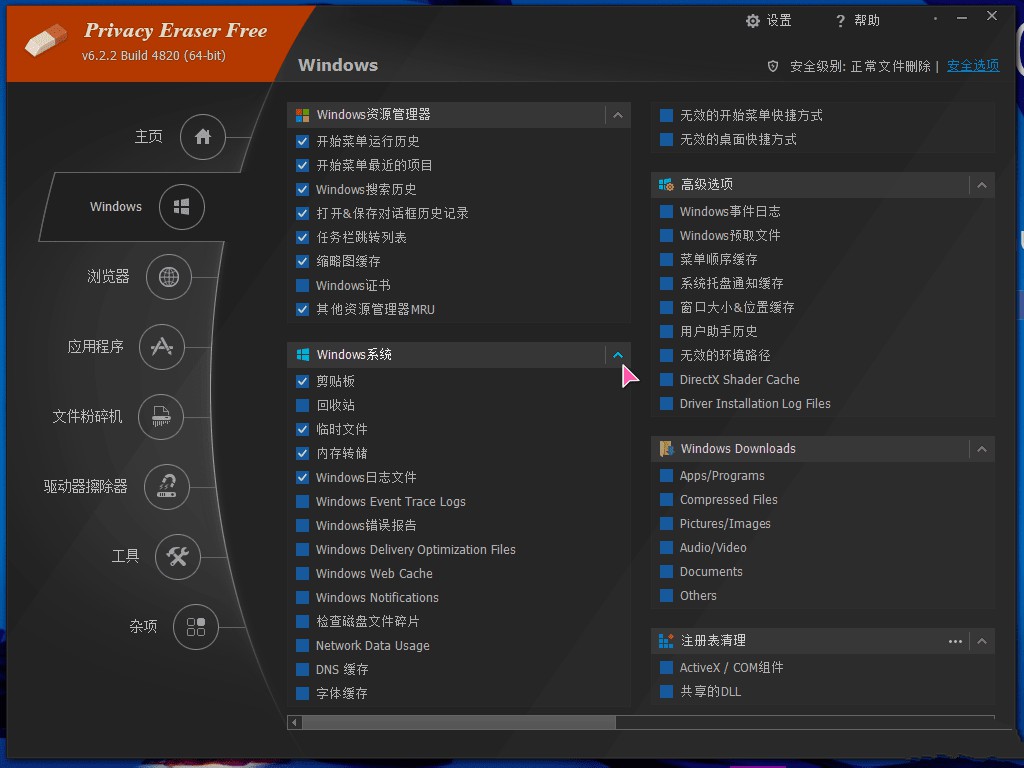1024x768 pixels.
Task: Switch to 应用程序 section
Action: 95,347
